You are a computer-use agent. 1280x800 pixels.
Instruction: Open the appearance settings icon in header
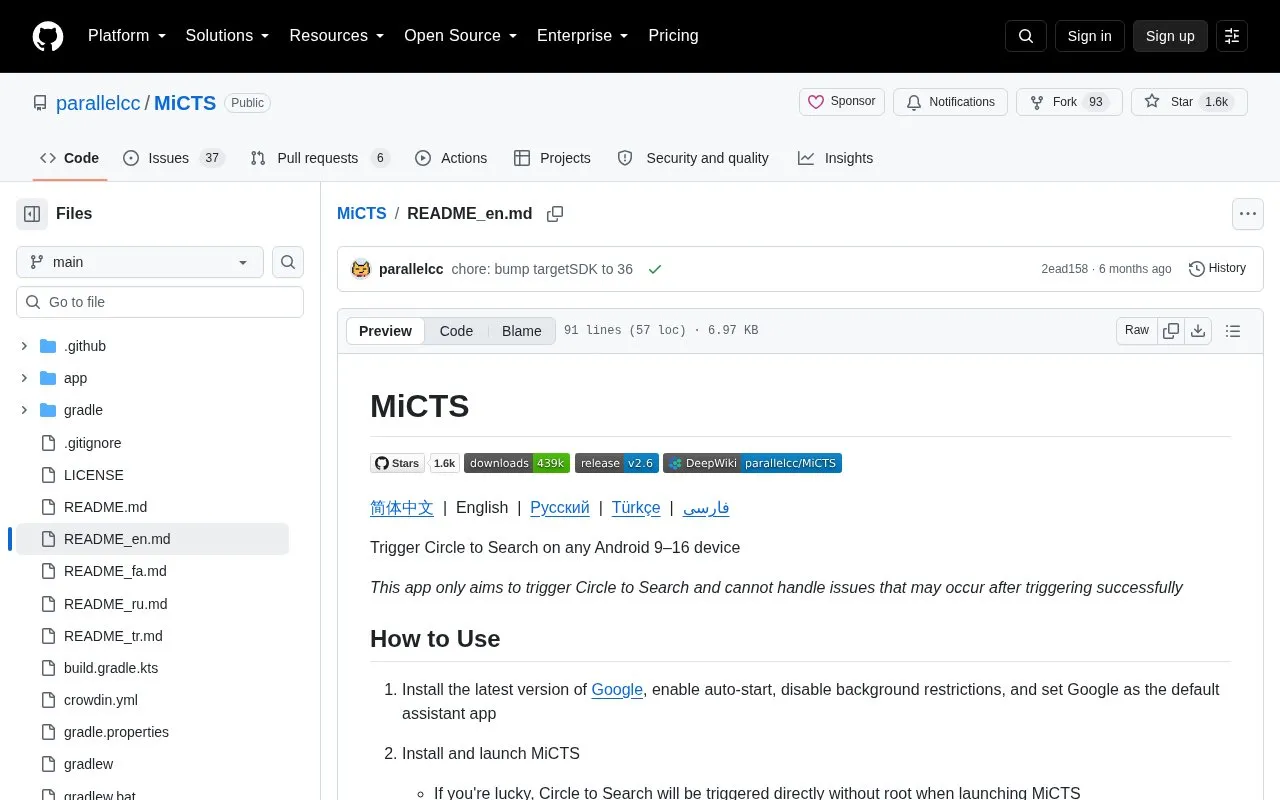coord(1232,36)
